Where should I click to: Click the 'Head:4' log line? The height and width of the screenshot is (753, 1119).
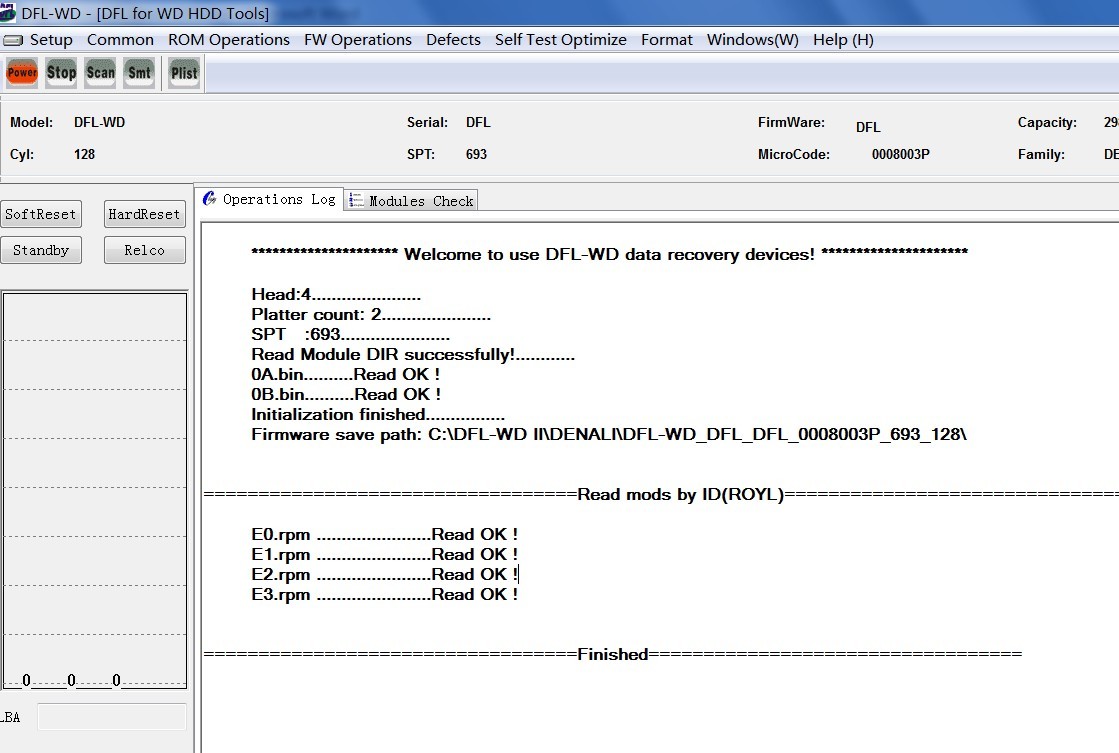(x=335, y=295)
